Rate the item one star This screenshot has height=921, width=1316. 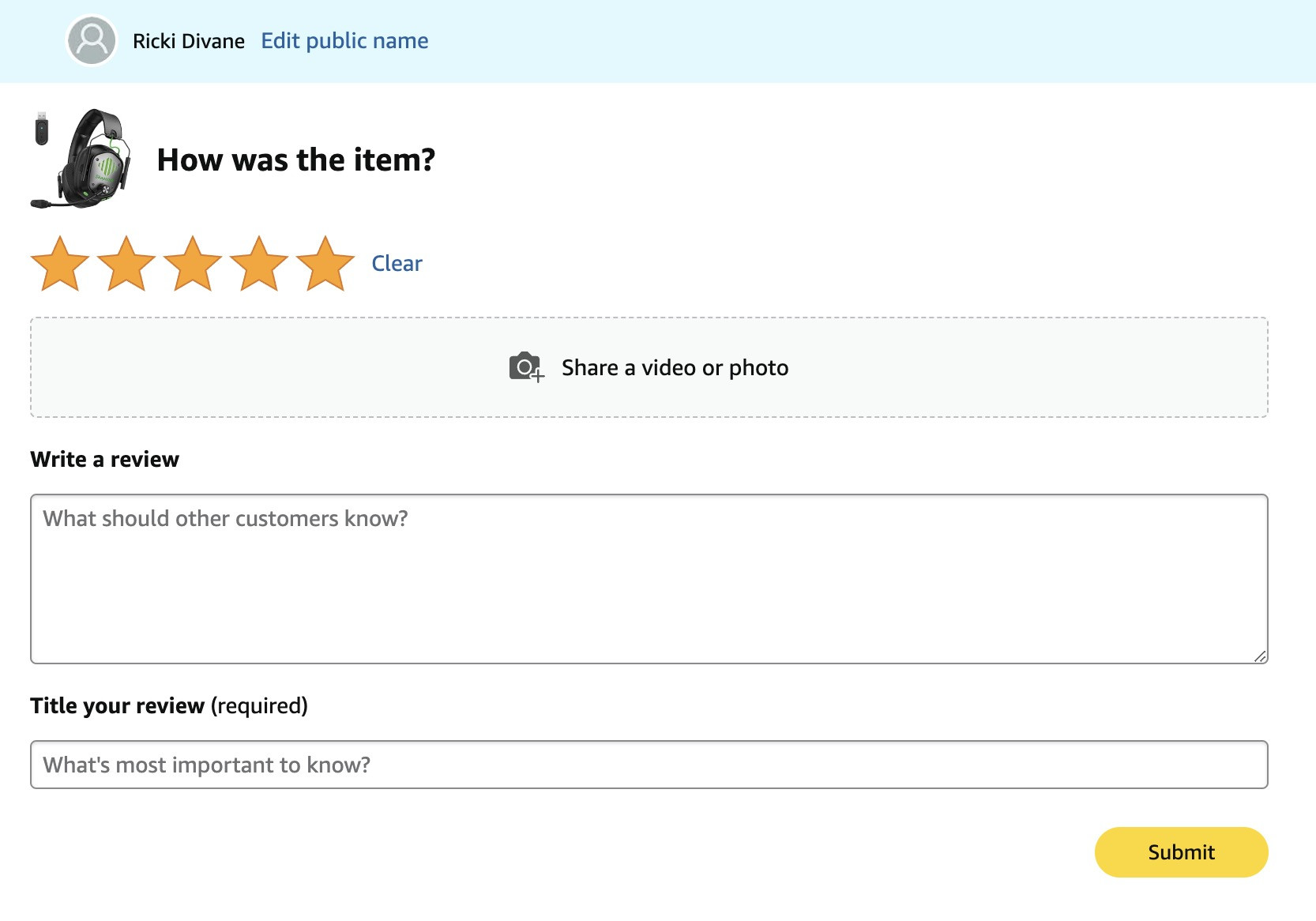(59, 264)
